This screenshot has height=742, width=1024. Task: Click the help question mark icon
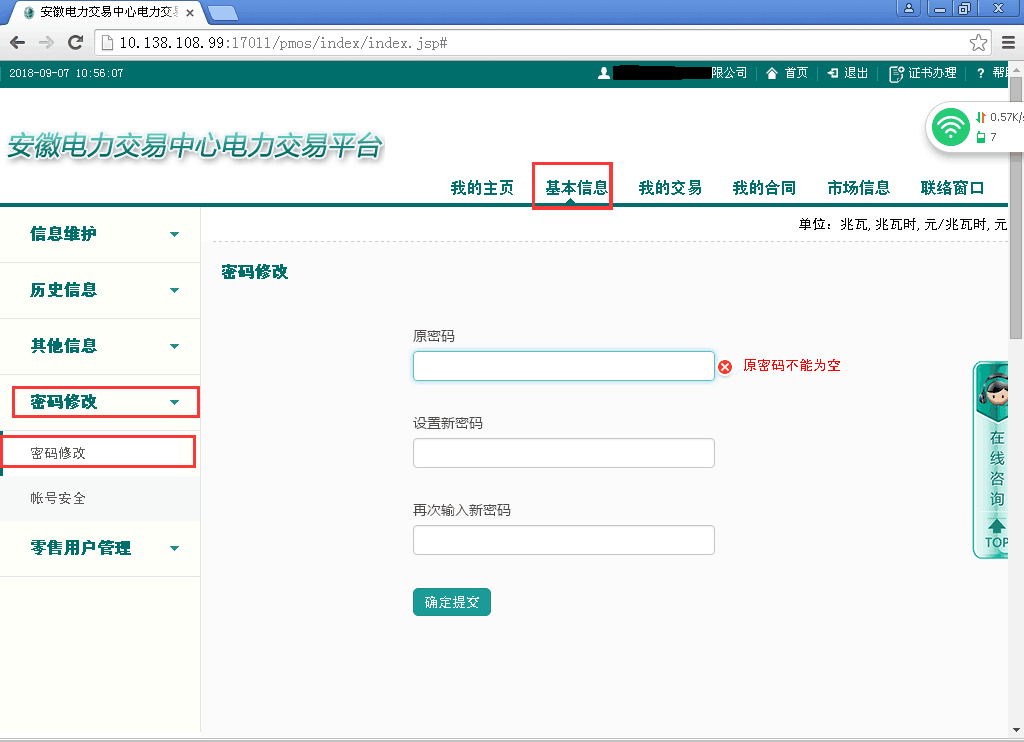click(x=980, y=73)
